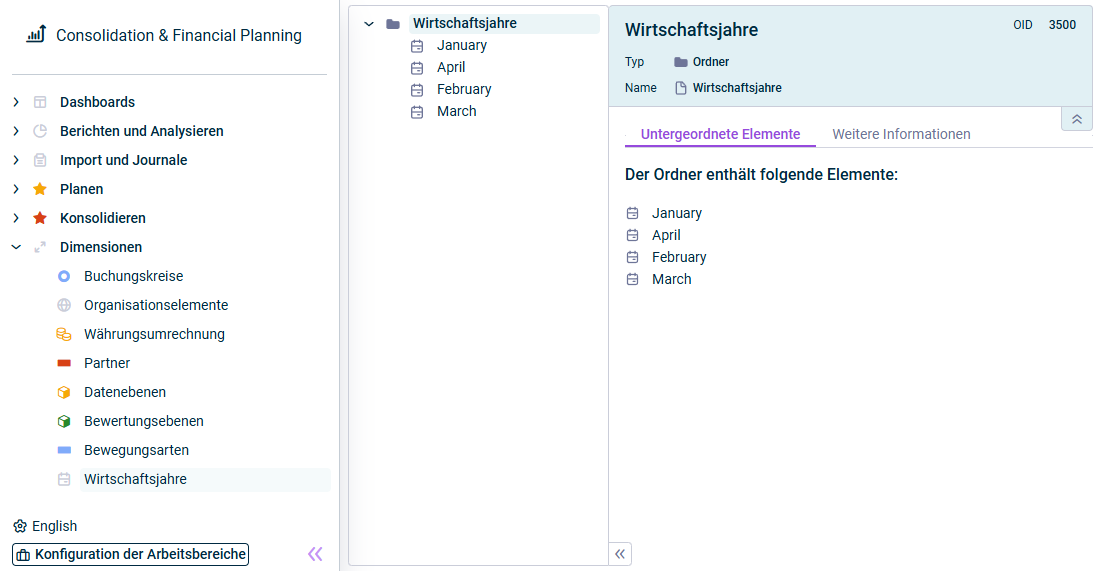Click the calendar icon beside March in tree
Screen dimensions: 1094x571
417,112
